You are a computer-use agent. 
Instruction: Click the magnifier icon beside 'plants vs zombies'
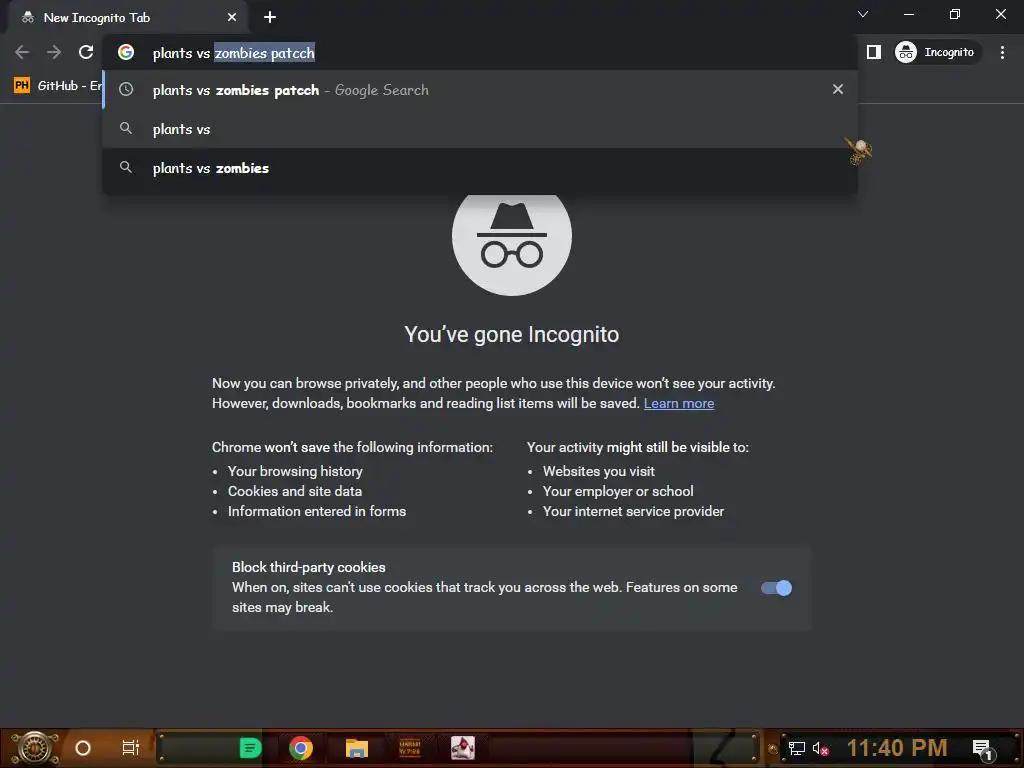126,167
